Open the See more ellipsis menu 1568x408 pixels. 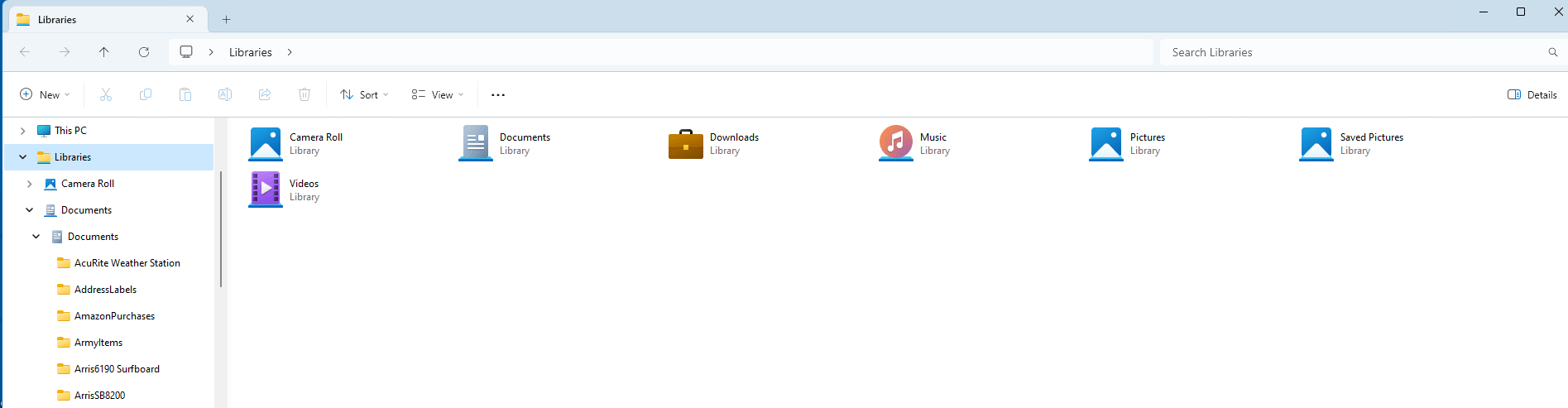(498, 95)
